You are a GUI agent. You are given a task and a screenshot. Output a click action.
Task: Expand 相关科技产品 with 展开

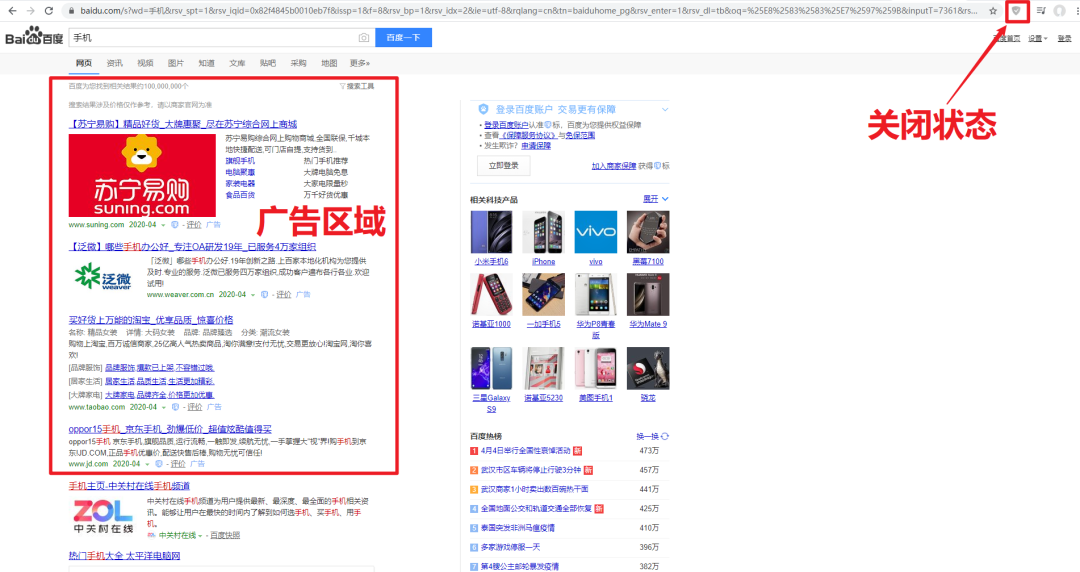point(656,199)
